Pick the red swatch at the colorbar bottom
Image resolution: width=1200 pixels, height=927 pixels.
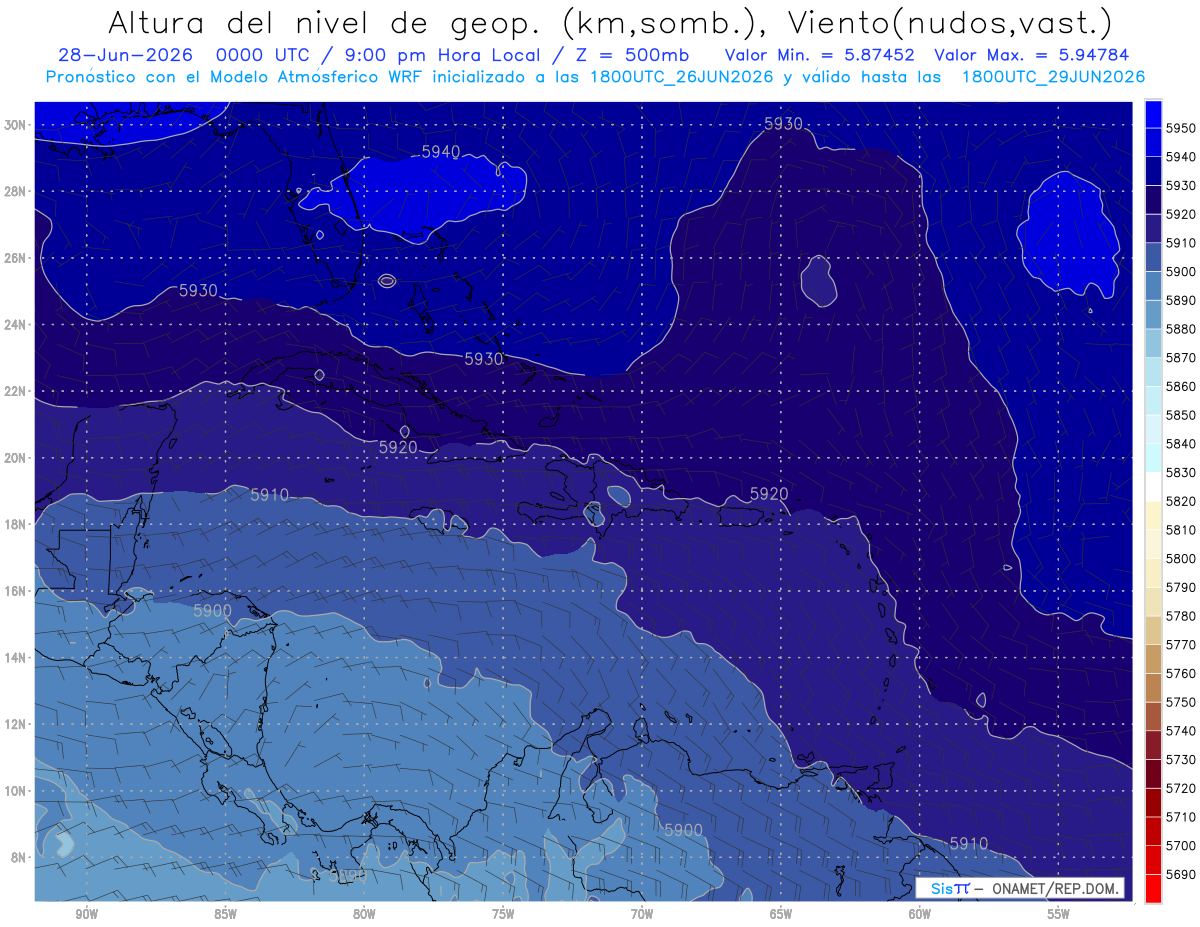(x=1153, y=888)
